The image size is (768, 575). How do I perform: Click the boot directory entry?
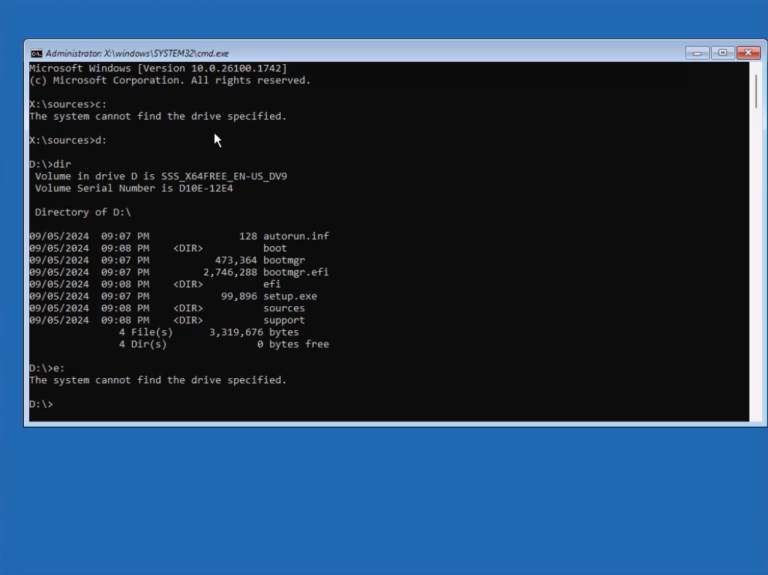pyautogui.click(x=275, y=248)
